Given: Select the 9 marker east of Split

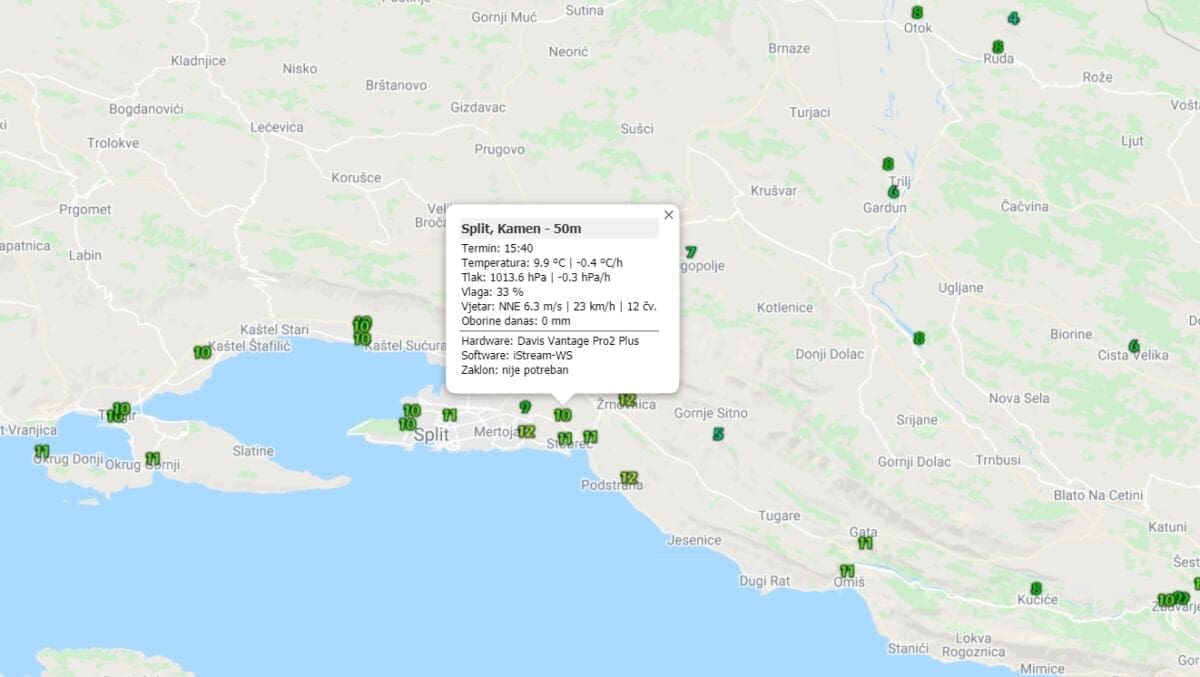Looking at the screenshot, I should click(x=524, y=407).
